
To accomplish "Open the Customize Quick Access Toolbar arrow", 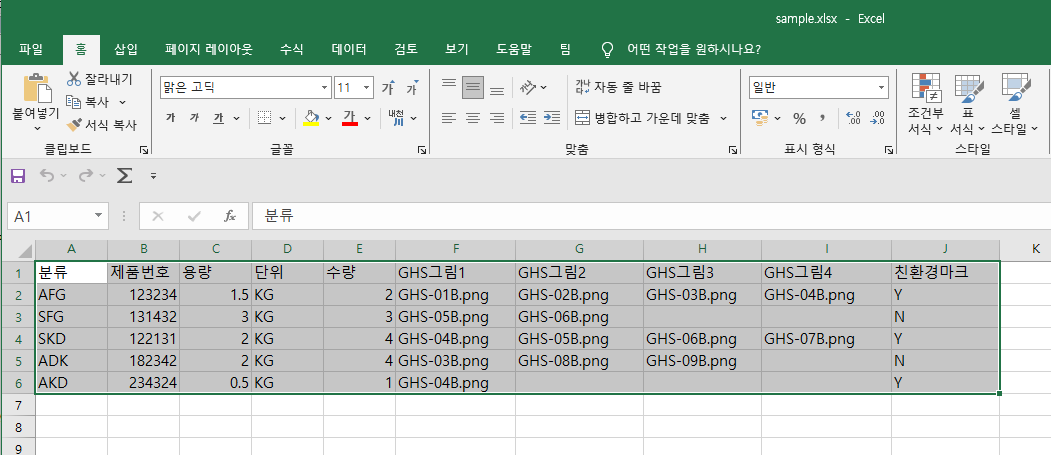I will click(x=153, y=176).
